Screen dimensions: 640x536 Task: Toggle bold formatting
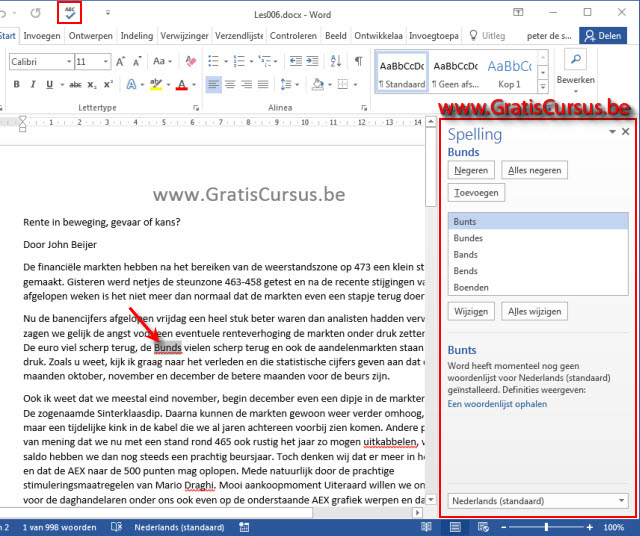[x=16, y=85]
